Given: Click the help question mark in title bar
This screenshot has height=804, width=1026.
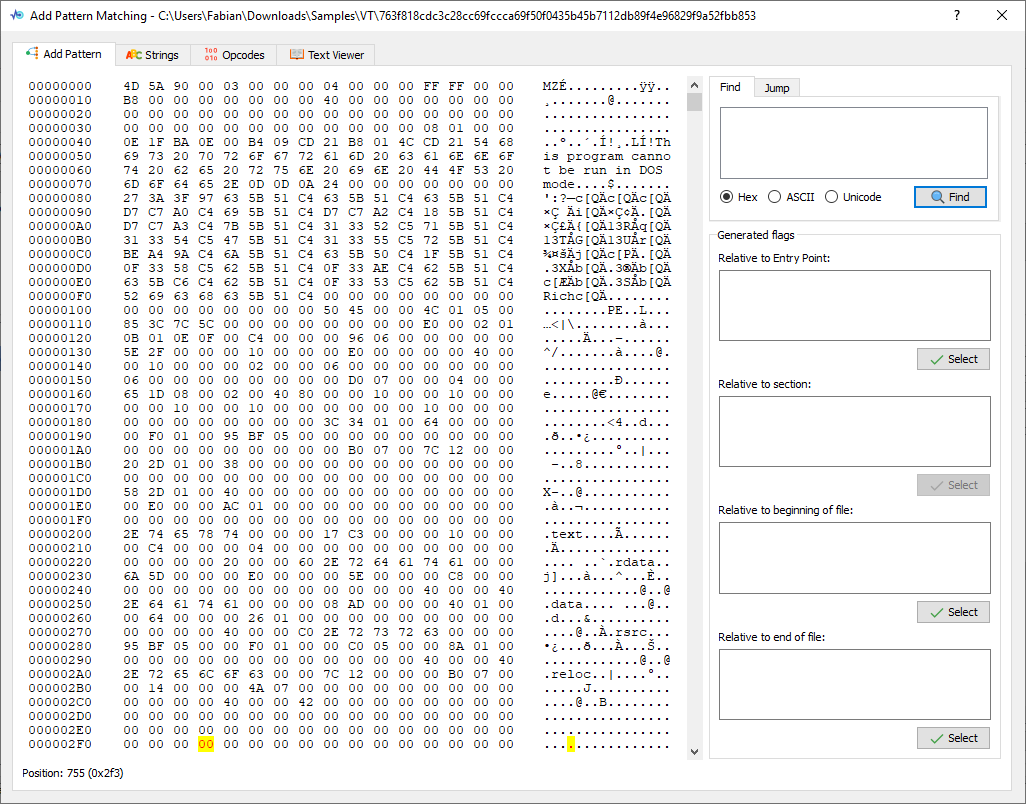Looking at the screenshot, I should pos(956,15).
